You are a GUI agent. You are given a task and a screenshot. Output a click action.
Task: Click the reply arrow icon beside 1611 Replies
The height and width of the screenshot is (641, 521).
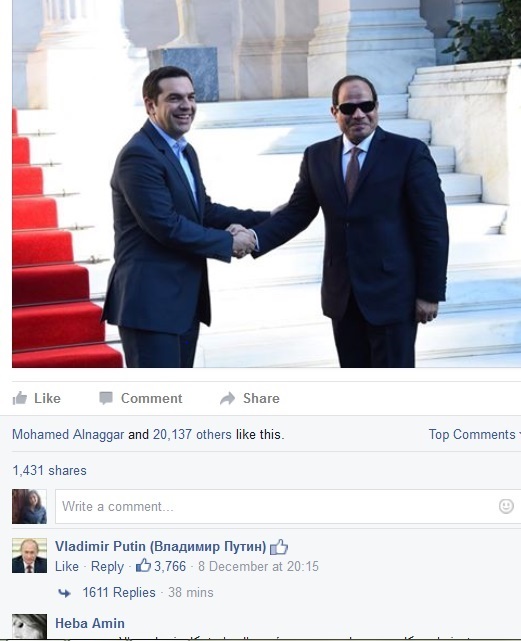[64, 593]
